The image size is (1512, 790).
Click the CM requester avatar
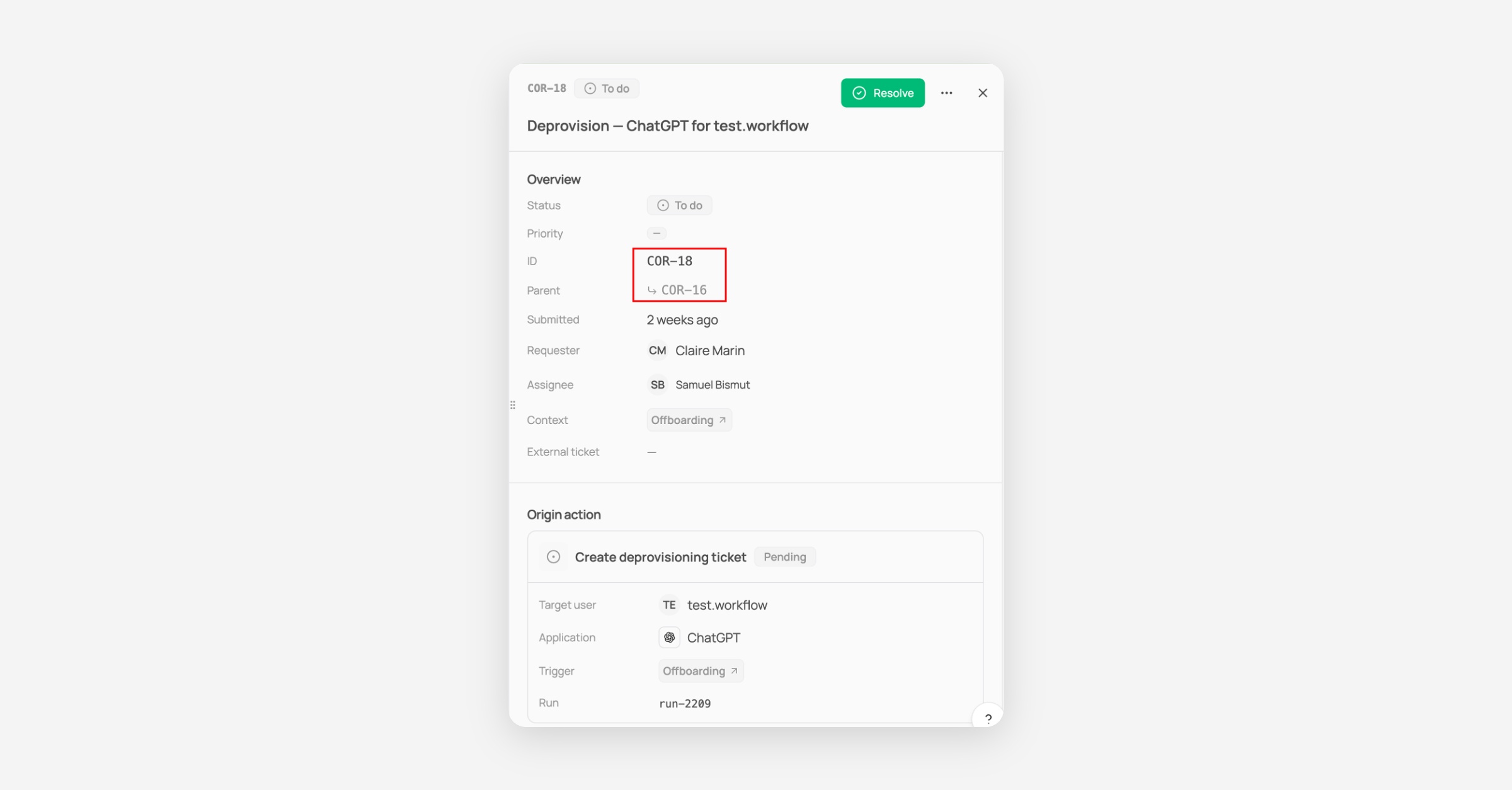(x=657, y=350)
